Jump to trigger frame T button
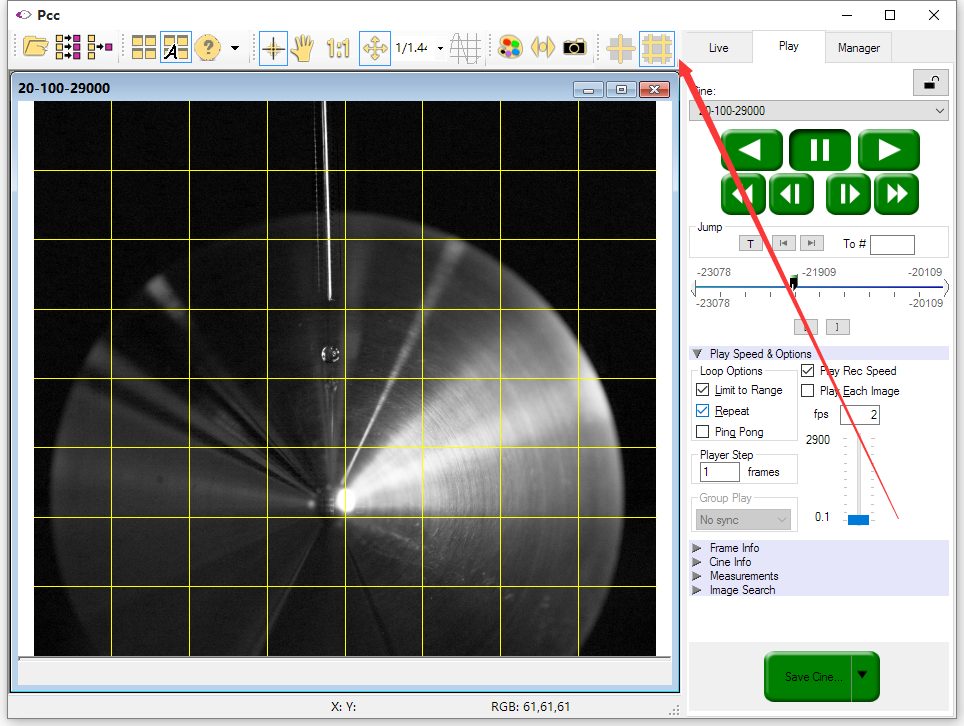 tap(751, 243)
